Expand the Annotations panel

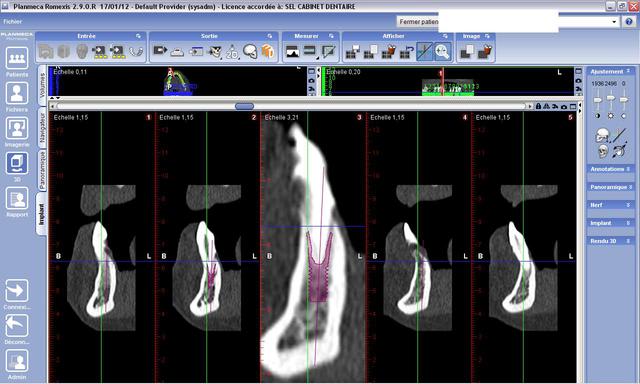(611, 169)
